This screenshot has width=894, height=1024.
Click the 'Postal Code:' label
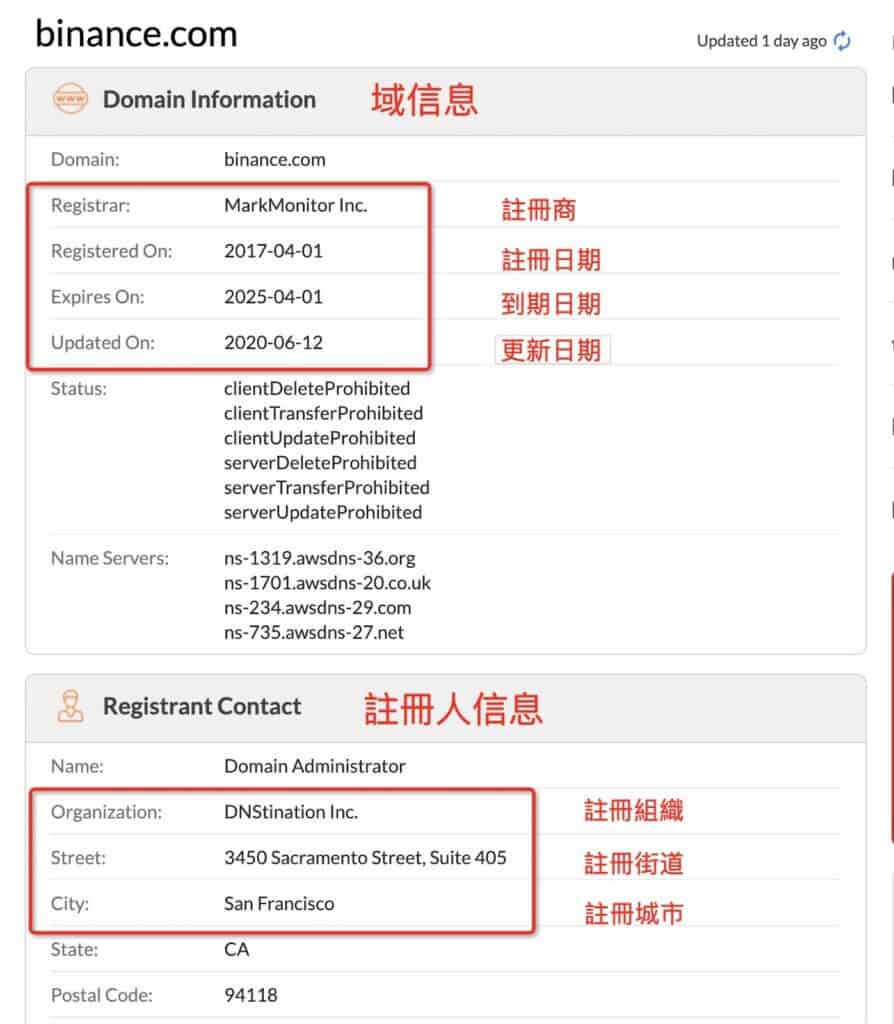(102, 995)
